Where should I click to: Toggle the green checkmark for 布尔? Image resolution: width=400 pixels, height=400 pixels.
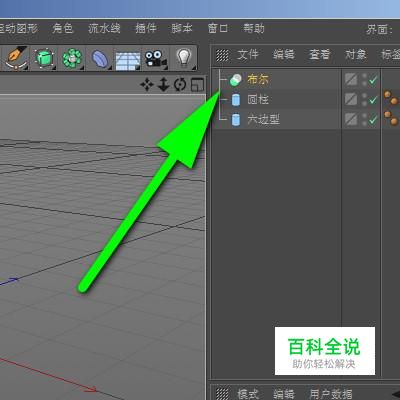tap(373, 80)
